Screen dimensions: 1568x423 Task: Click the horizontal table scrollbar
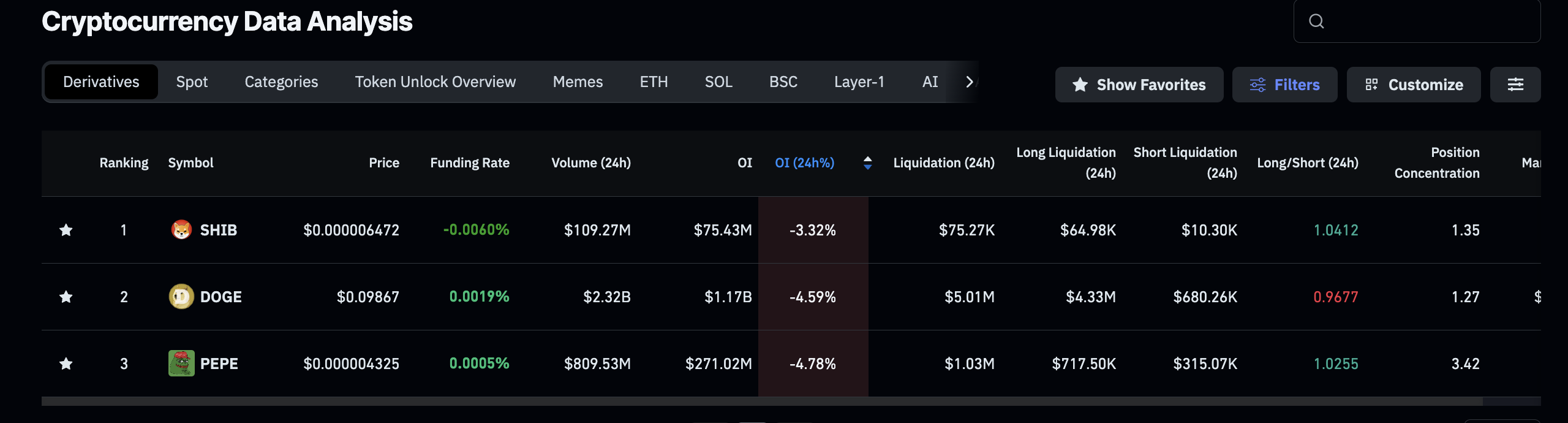[759, 402]
